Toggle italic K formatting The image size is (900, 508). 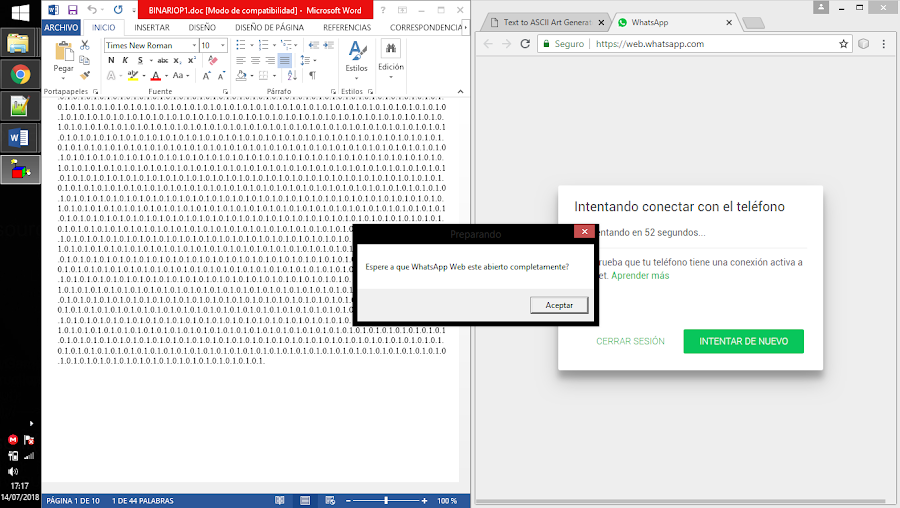[x=125, y=60]
